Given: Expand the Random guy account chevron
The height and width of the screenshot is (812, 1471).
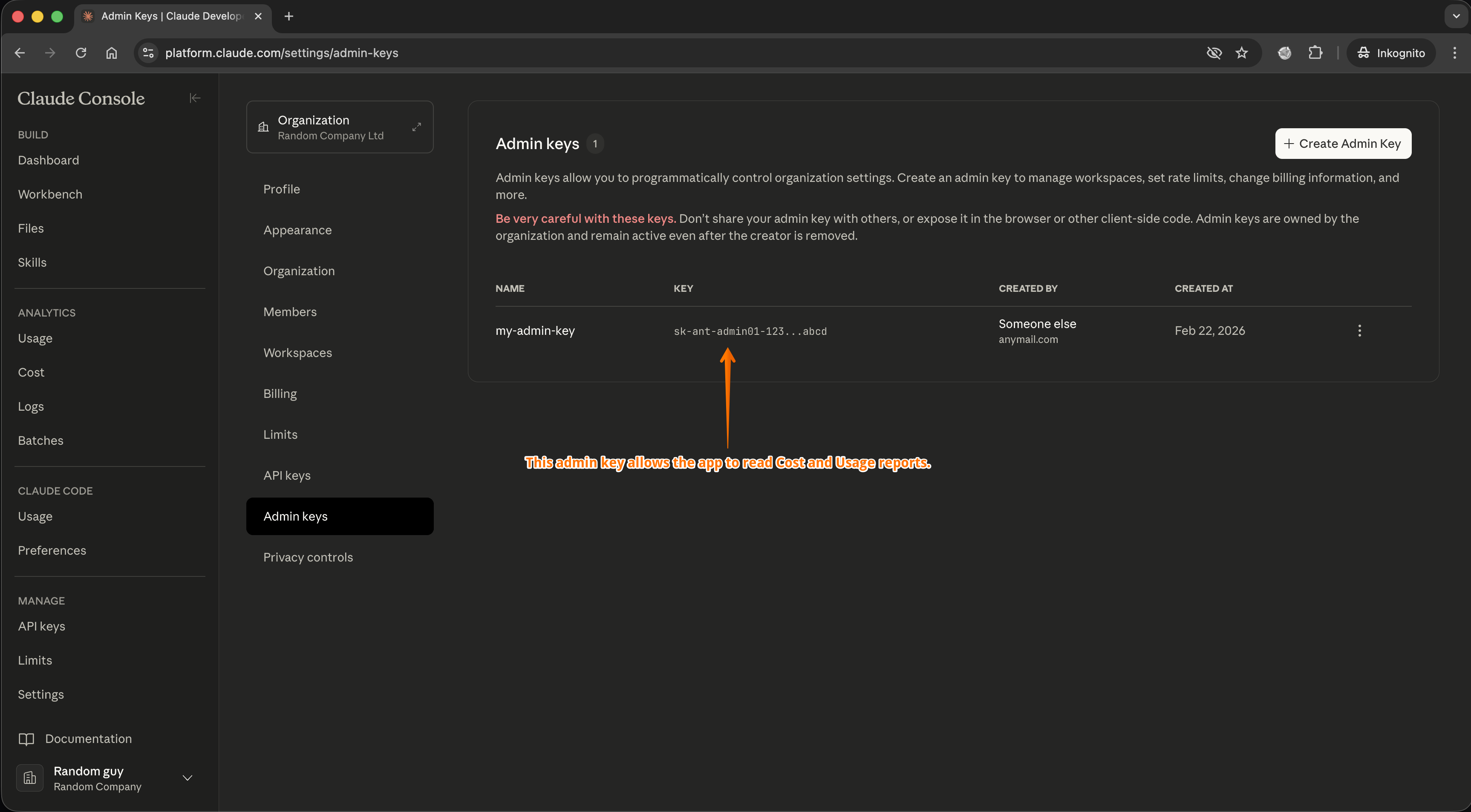Looking at the screenshot, I should click(187, 778).
